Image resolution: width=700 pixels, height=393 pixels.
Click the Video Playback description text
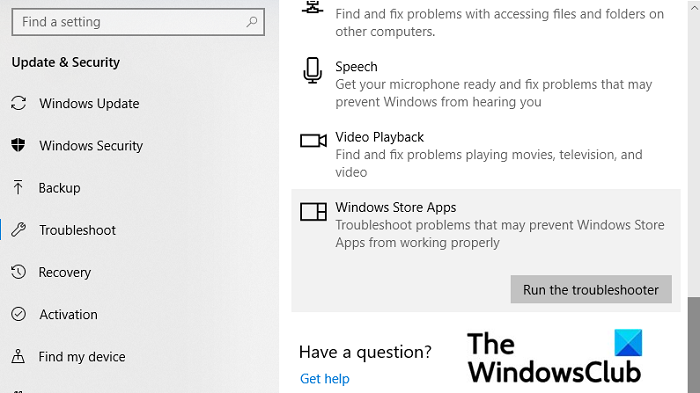[x=489, y=163]
